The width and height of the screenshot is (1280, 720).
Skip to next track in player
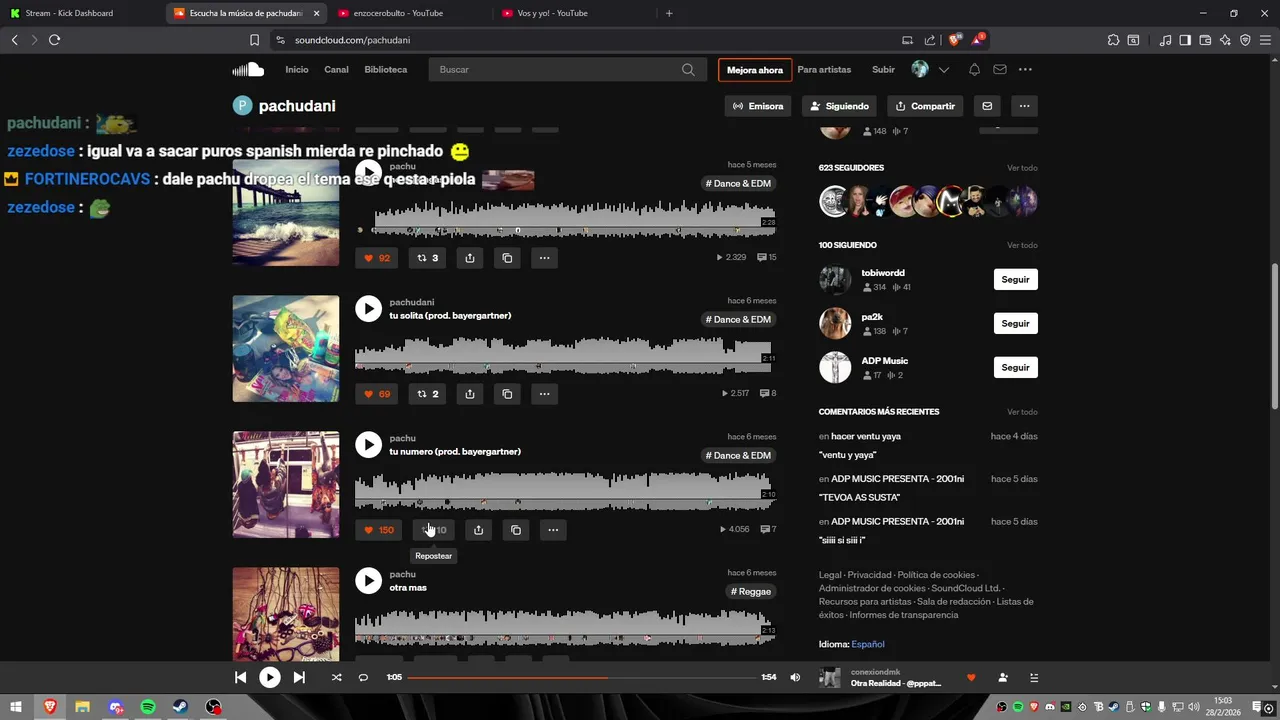299,677
